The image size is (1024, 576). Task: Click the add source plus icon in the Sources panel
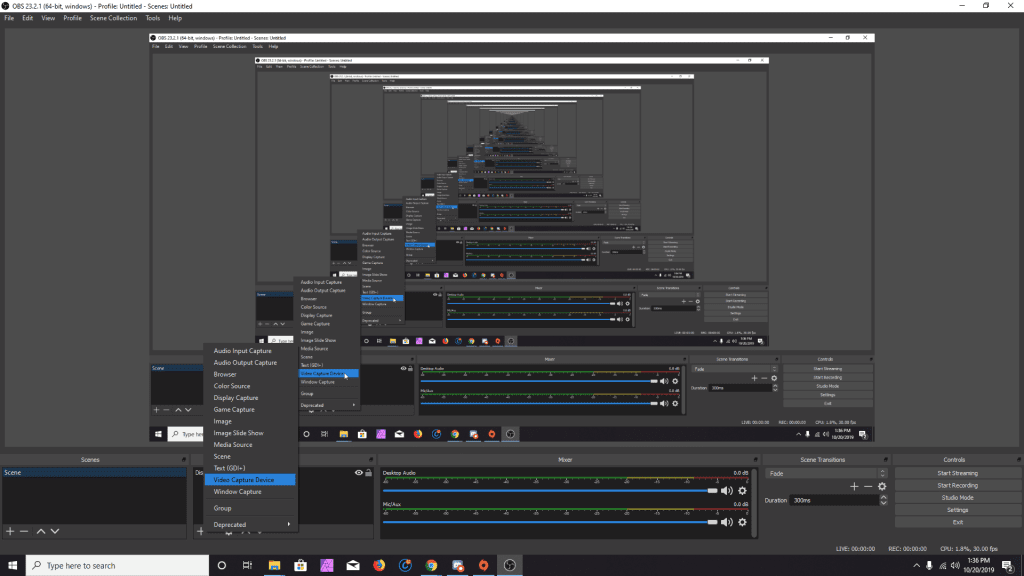point(200,531)
